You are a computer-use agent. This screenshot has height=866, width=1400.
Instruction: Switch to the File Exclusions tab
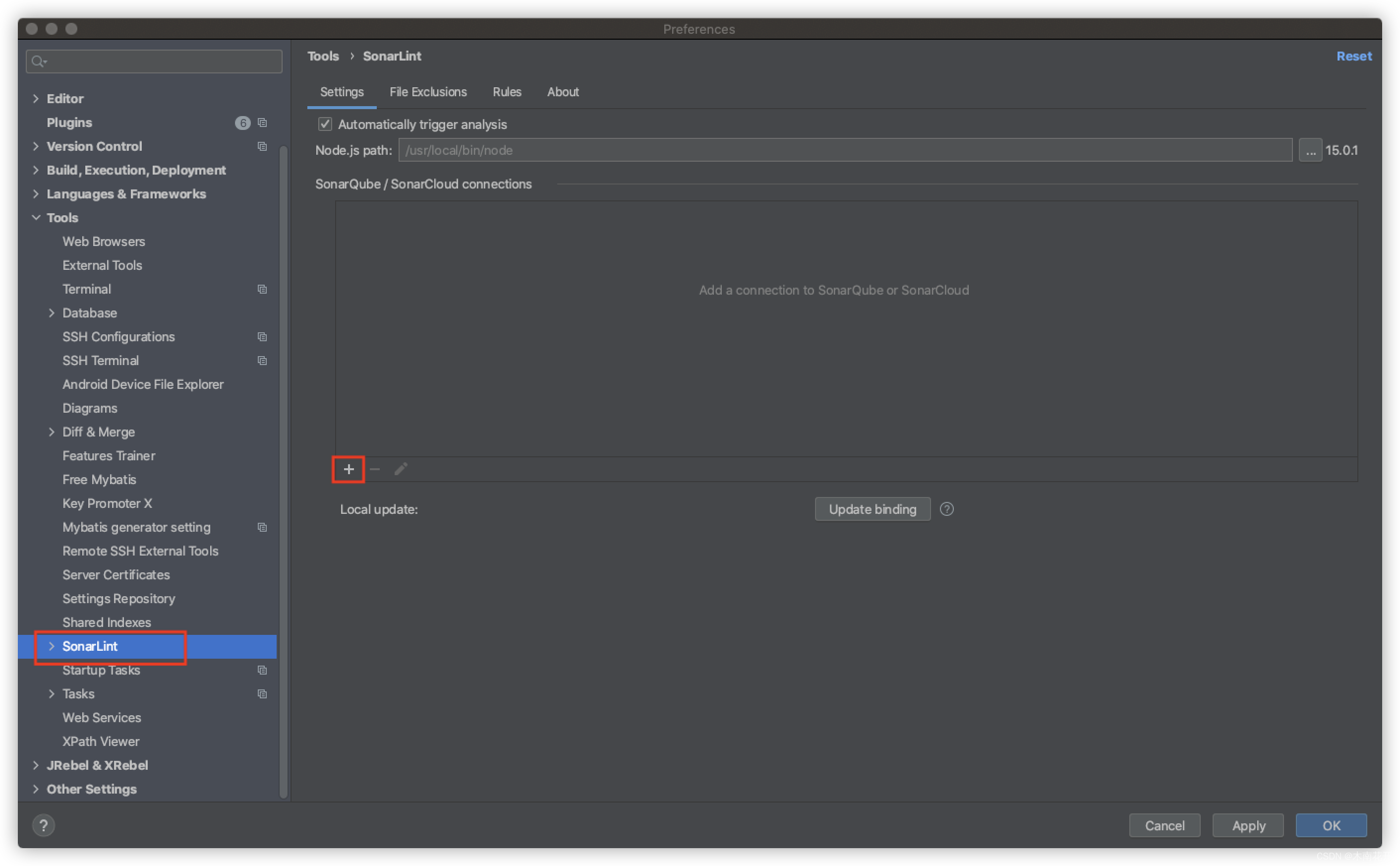[428, 92]
